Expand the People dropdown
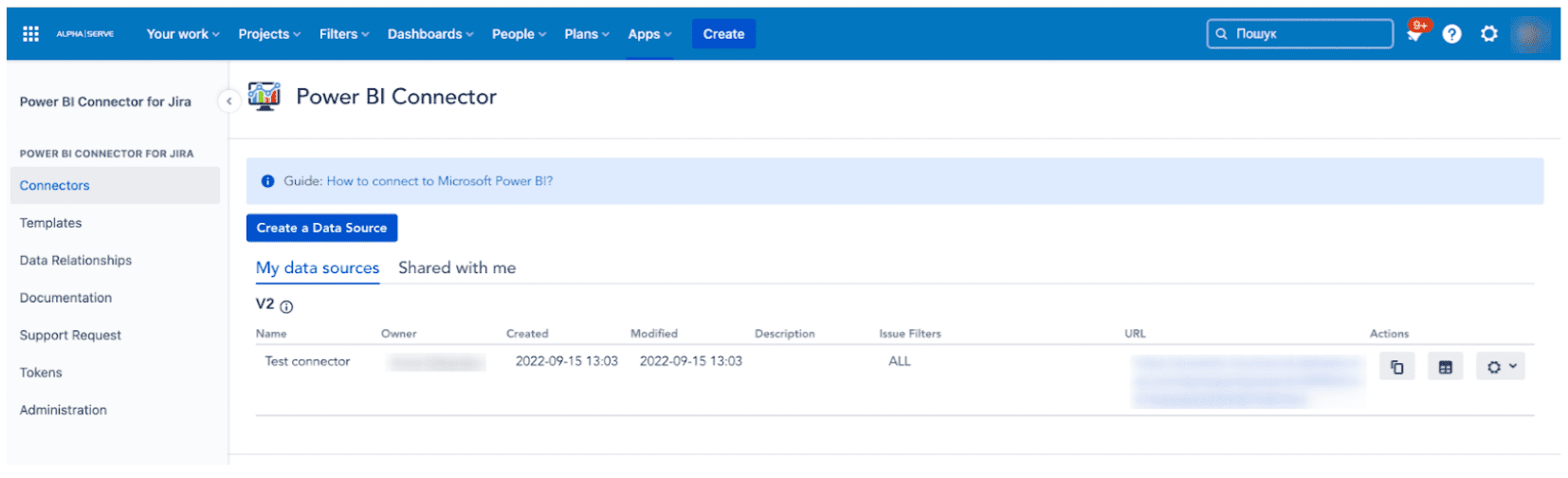 point(519,34)
